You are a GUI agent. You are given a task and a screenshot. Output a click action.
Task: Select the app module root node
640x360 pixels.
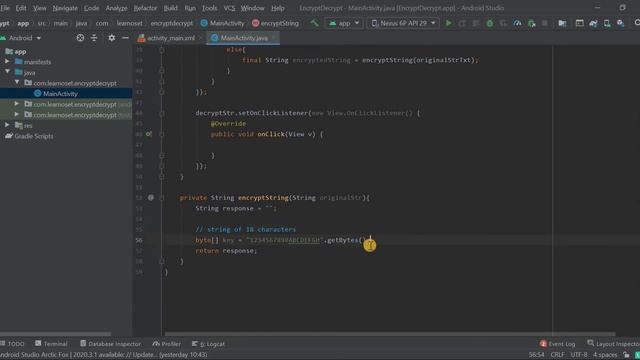16,51
